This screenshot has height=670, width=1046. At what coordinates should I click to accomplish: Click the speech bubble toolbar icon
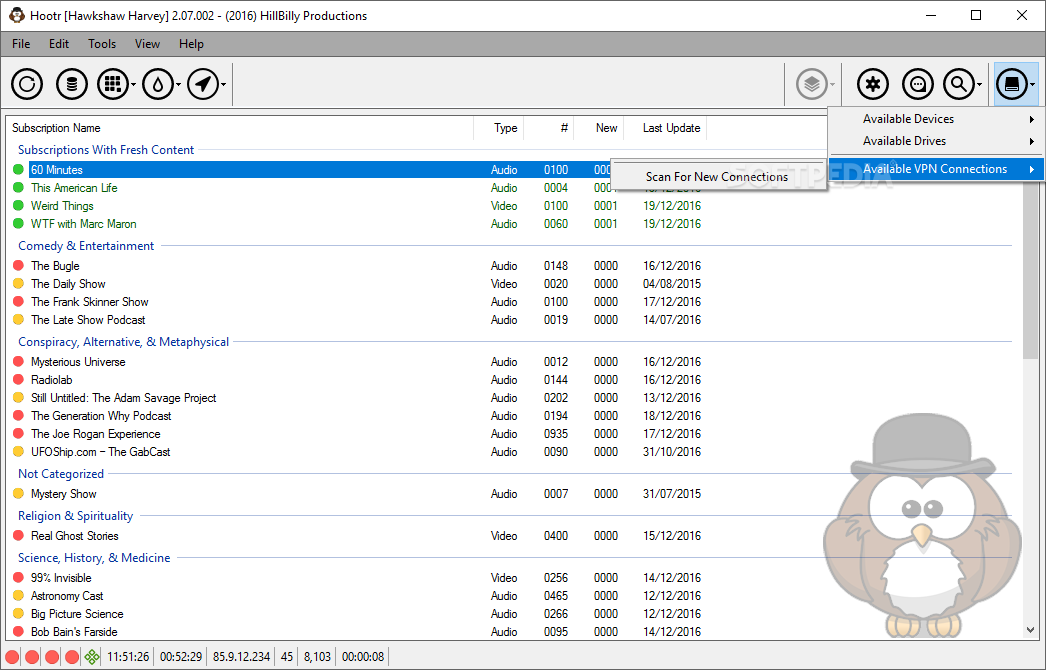point(917,85)
